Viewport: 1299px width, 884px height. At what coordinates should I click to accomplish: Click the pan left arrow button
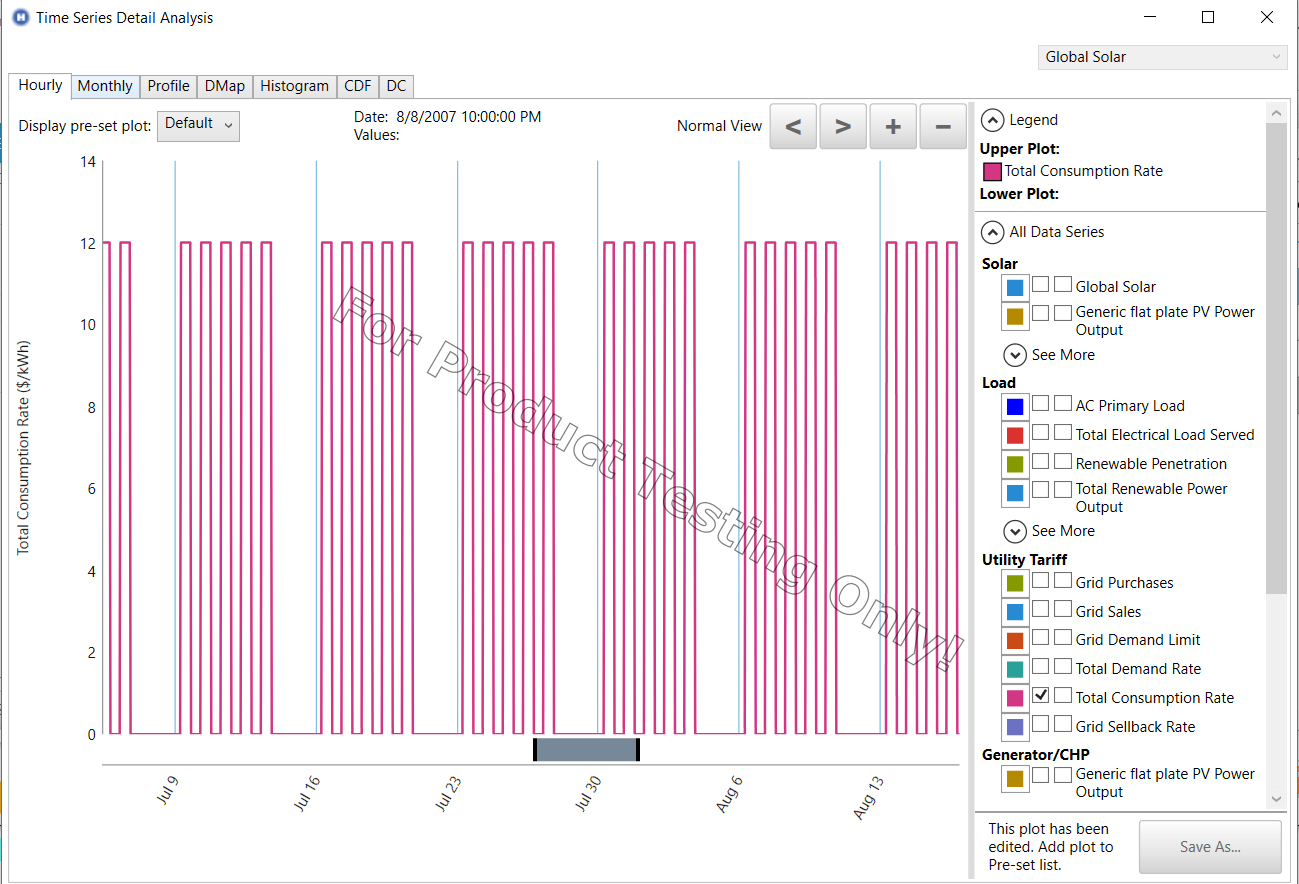[x=793, y=127]
